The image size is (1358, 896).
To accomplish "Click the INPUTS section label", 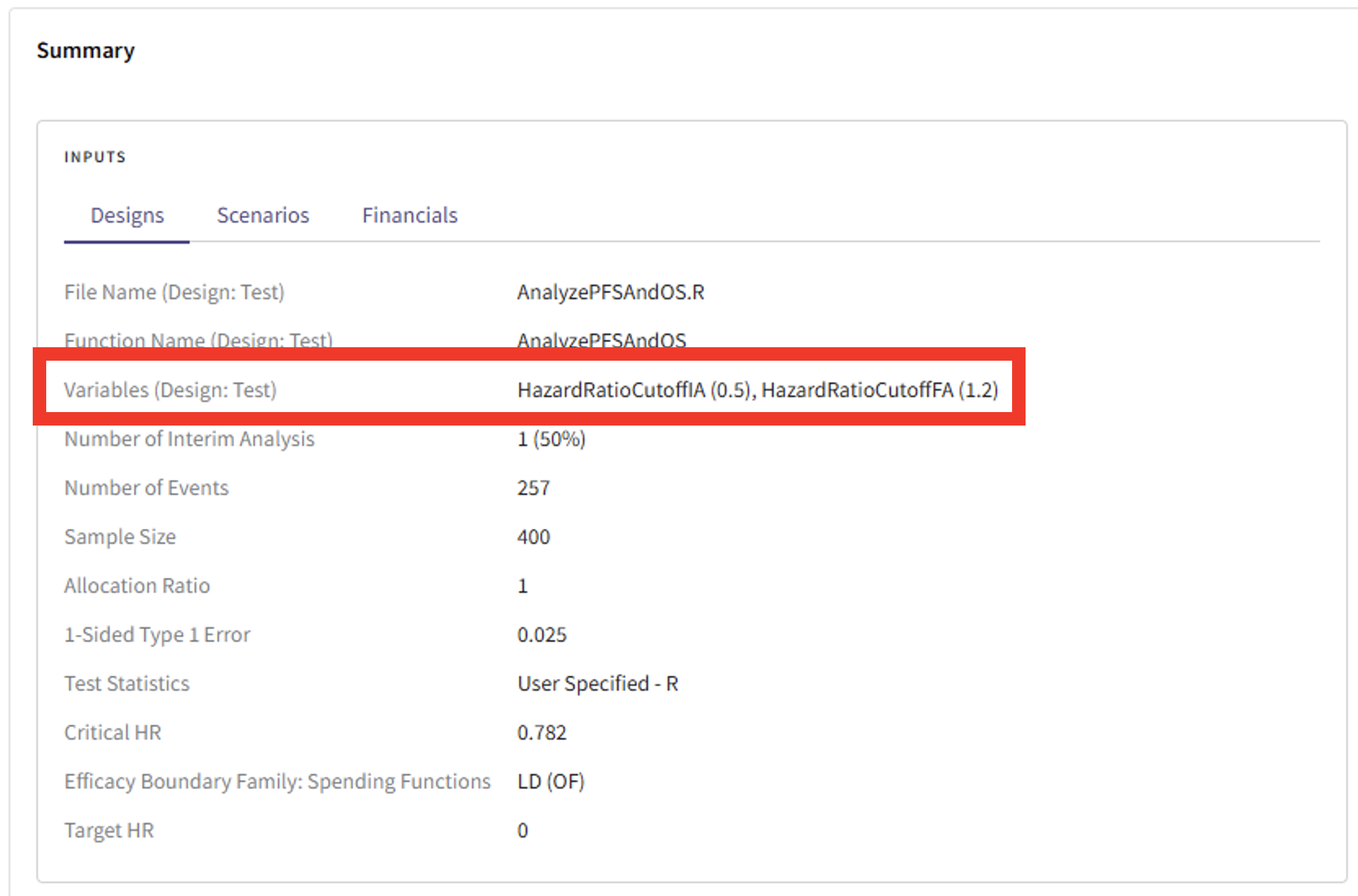I will pos(95,157).
